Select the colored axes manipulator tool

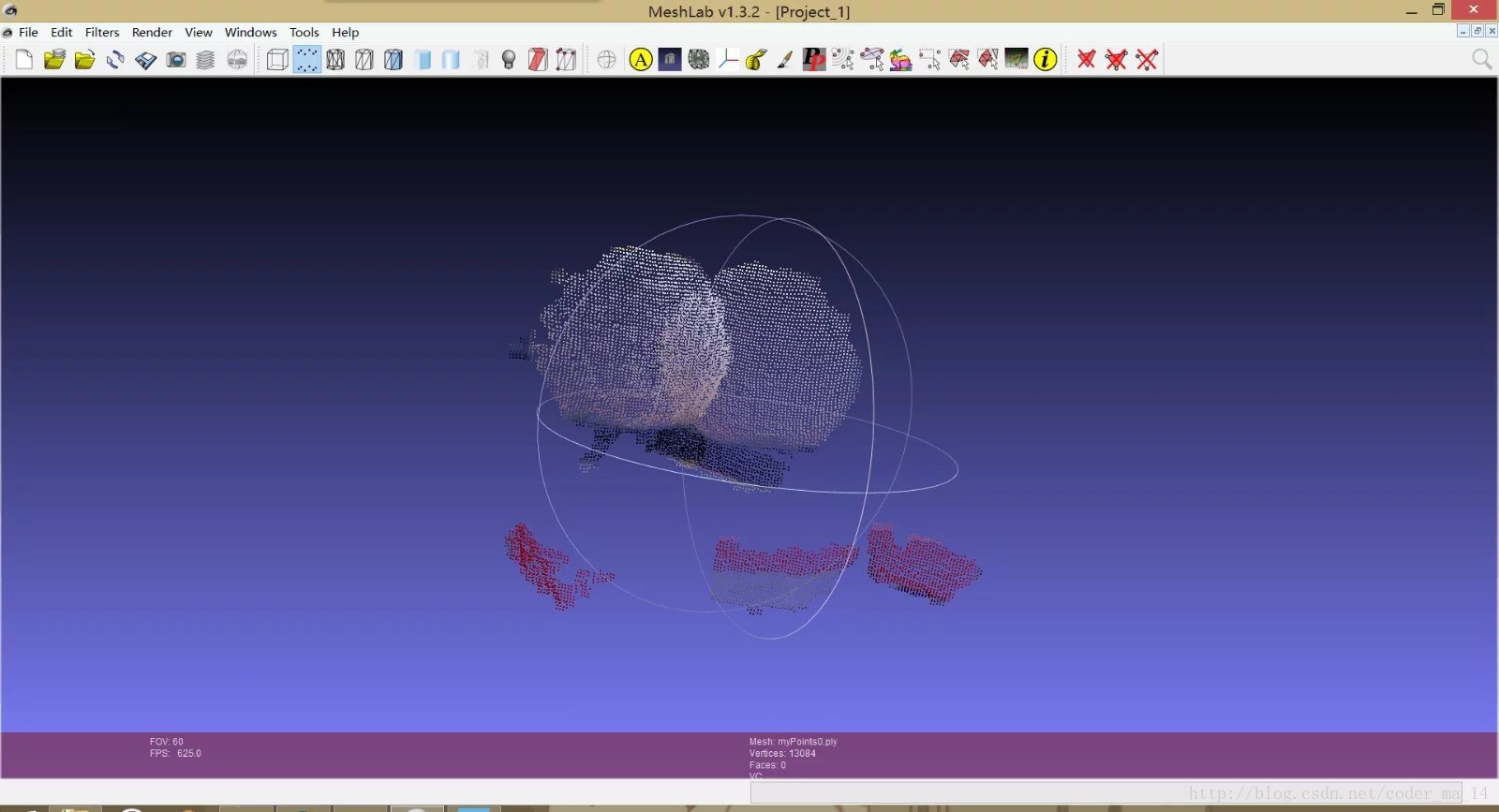pos(728,60)
